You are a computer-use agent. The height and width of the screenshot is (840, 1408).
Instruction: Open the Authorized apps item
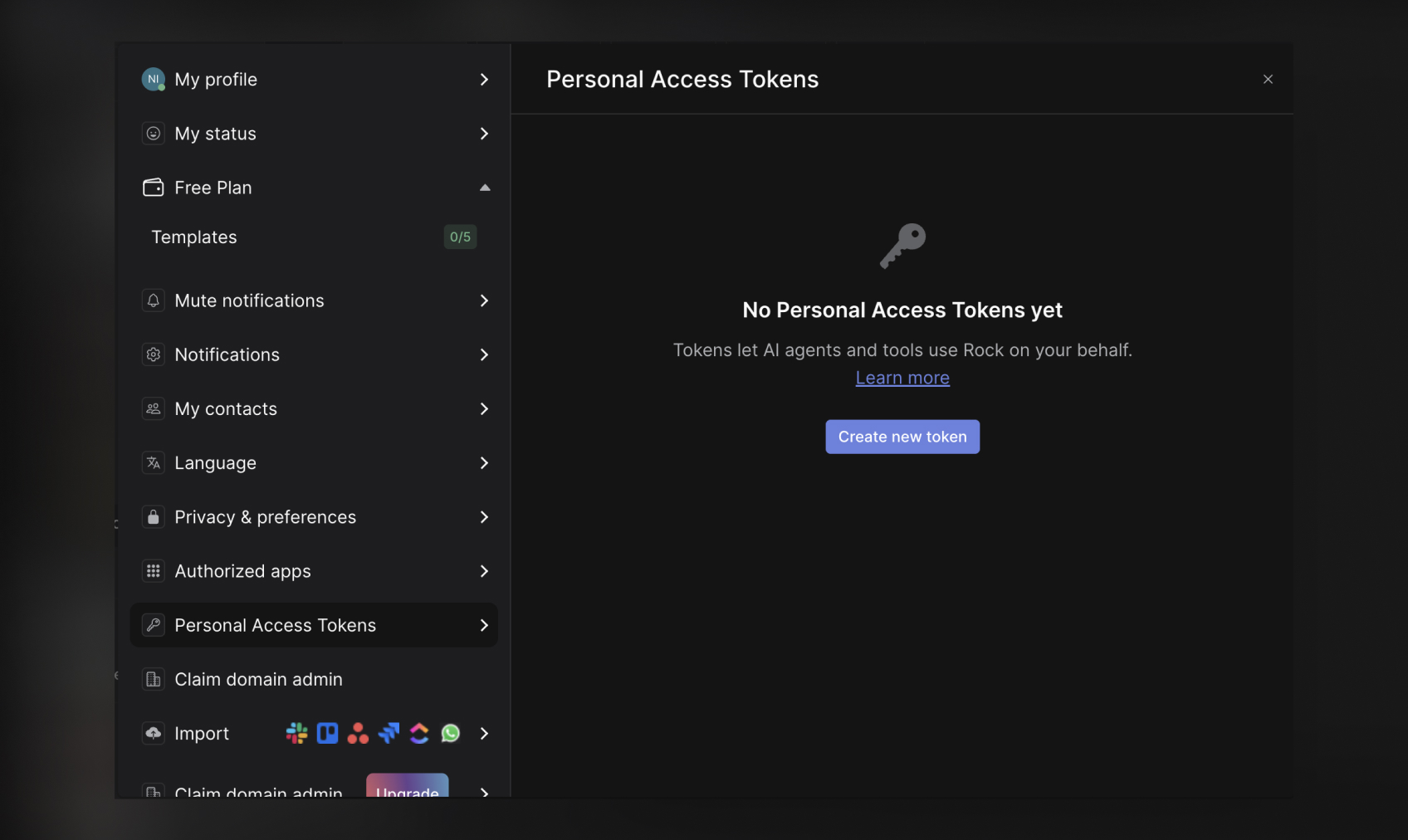314,571
